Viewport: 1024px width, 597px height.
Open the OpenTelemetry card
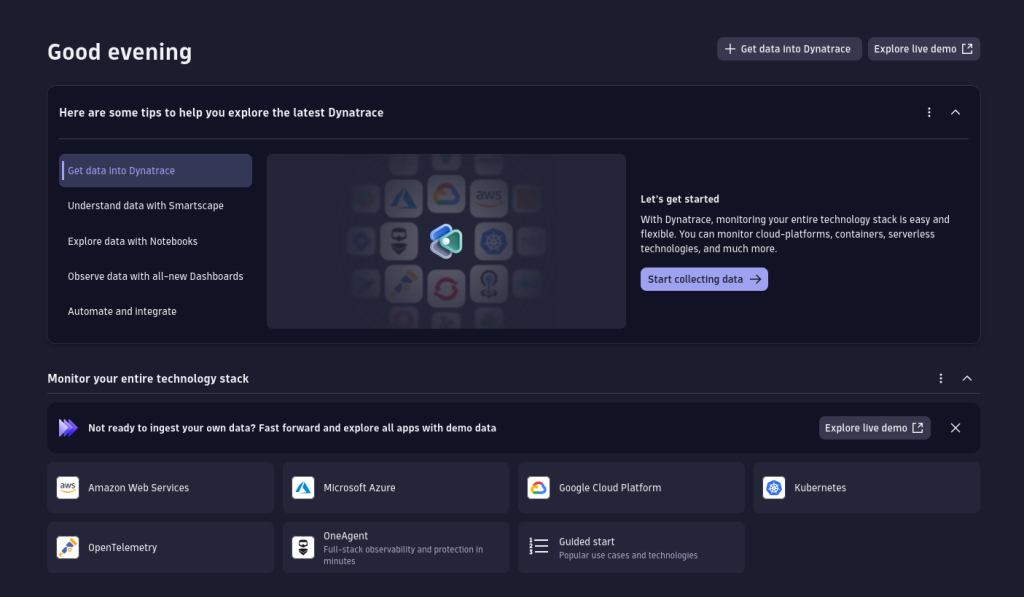(161, 547)
